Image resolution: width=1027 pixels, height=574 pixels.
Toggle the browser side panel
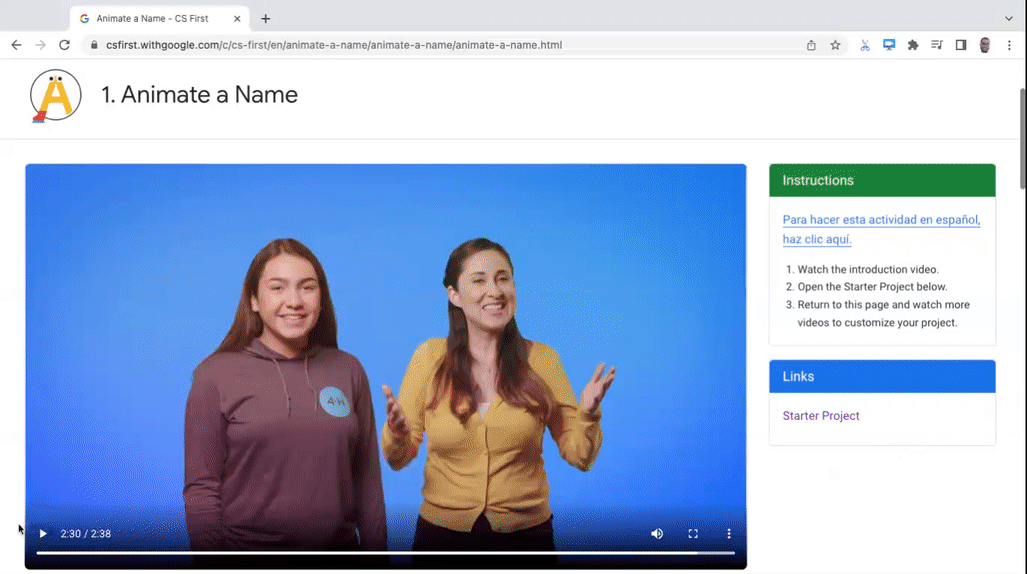point(961,45)
